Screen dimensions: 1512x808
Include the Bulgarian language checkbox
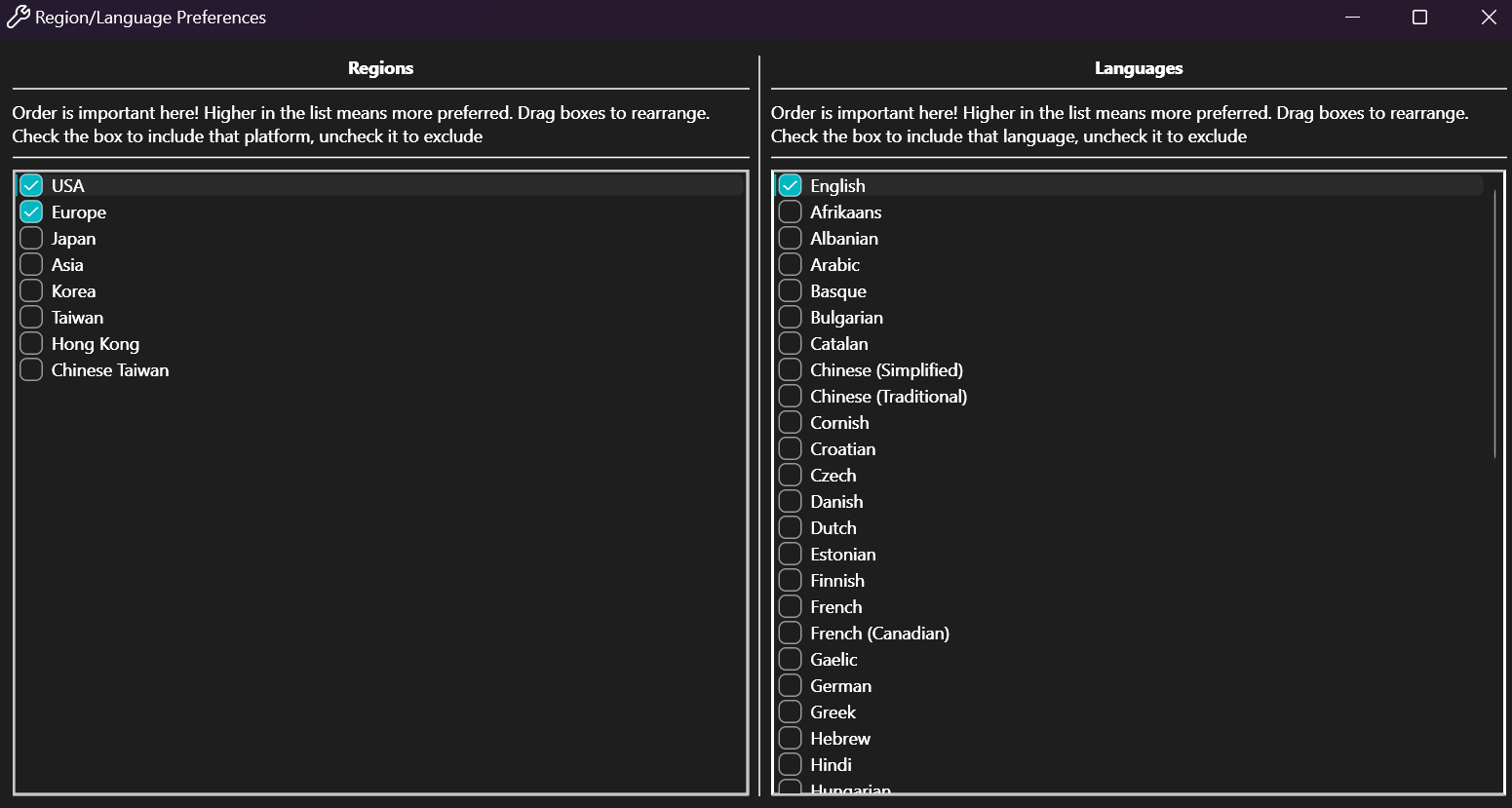[790, 317]
